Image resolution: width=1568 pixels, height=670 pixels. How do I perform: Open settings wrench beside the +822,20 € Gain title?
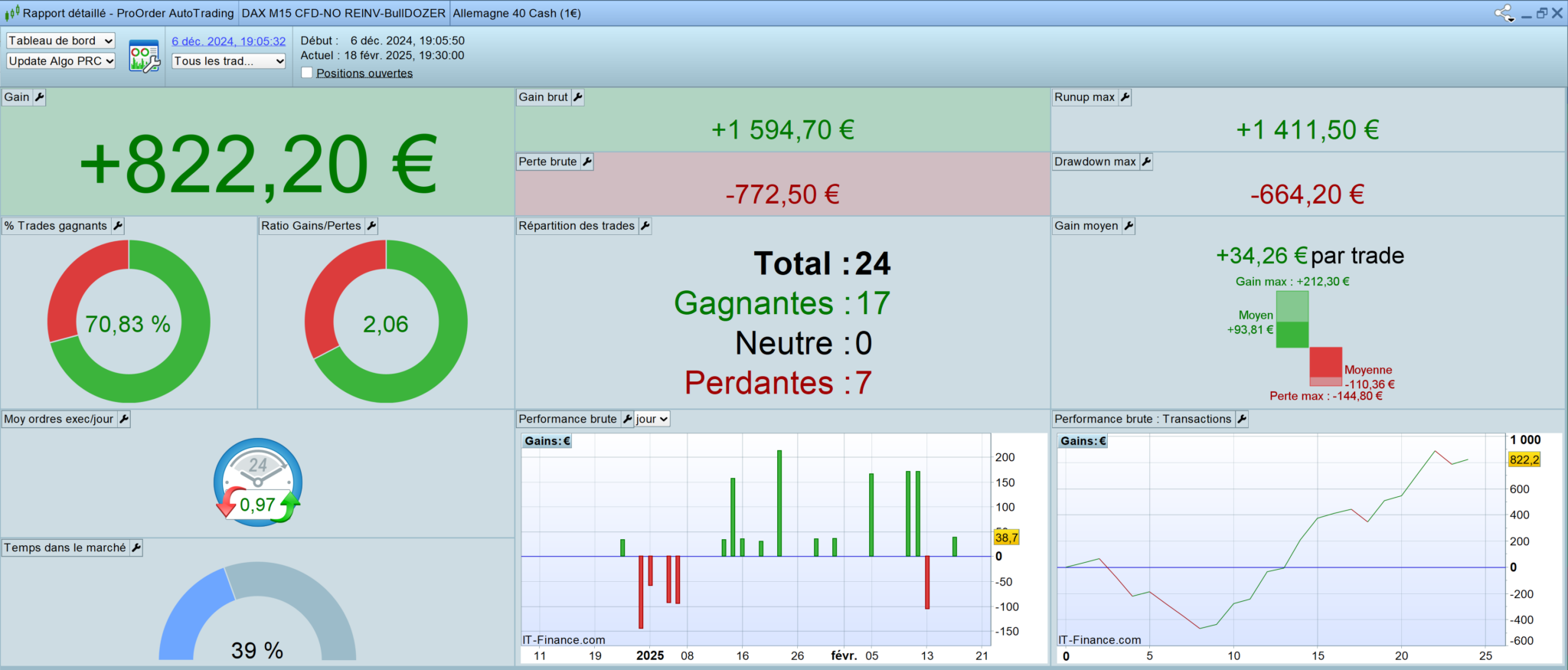point(40,97)
